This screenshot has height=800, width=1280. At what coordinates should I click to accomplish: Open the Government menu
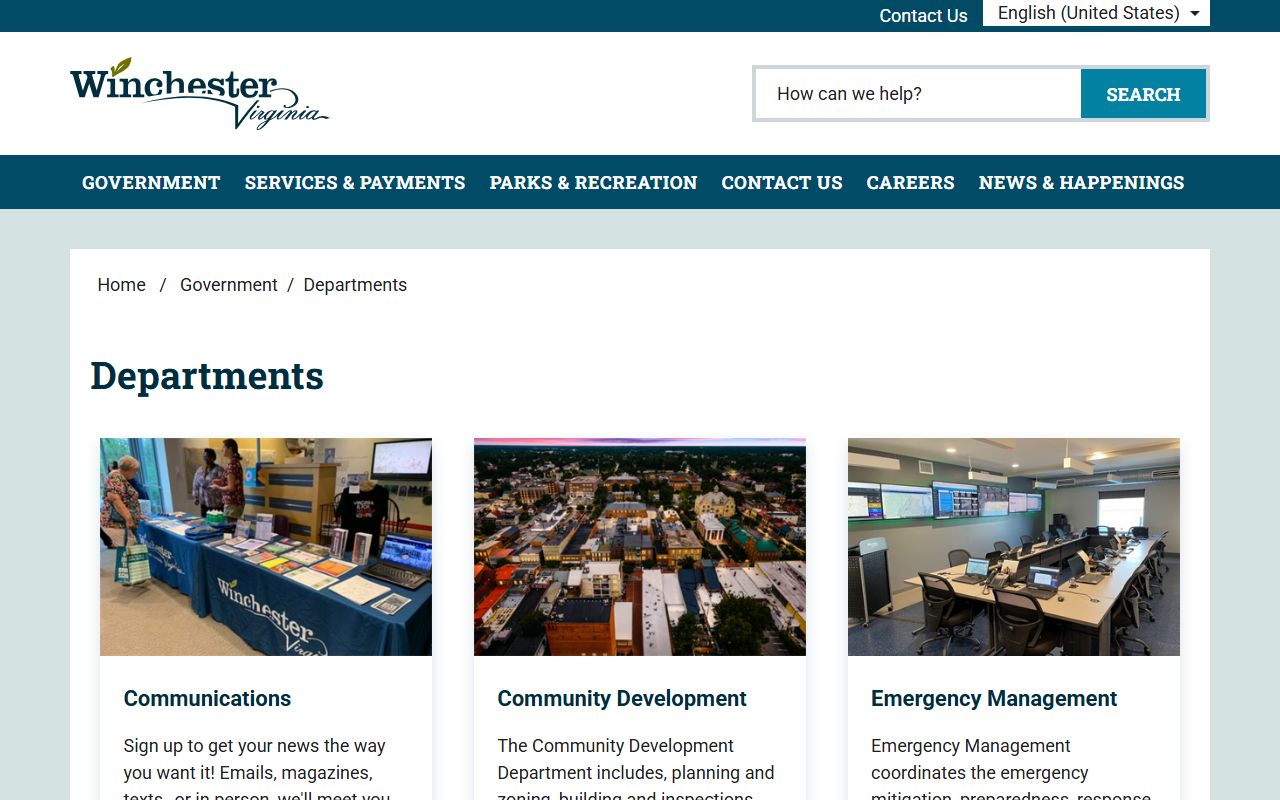(x=151, y=182)
